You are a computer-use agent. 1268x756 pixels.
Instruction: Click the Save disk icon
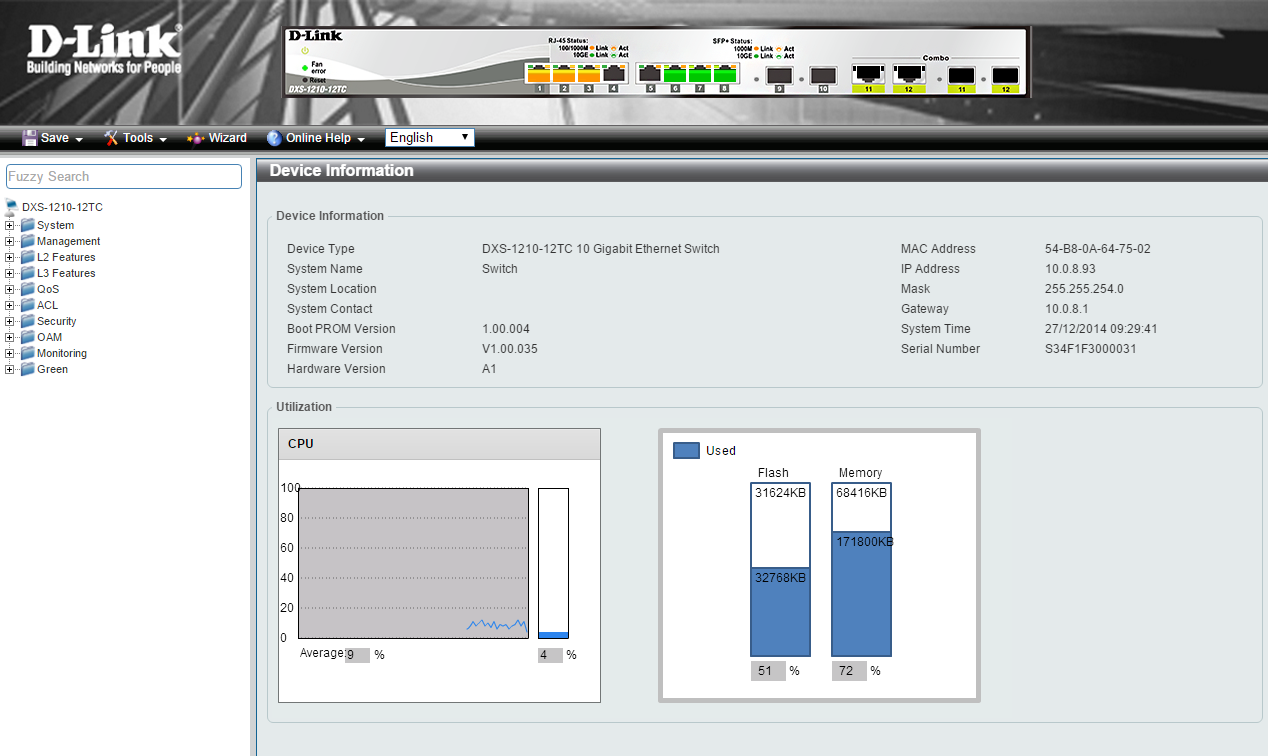pyautogui.click(x=30, y=138)
